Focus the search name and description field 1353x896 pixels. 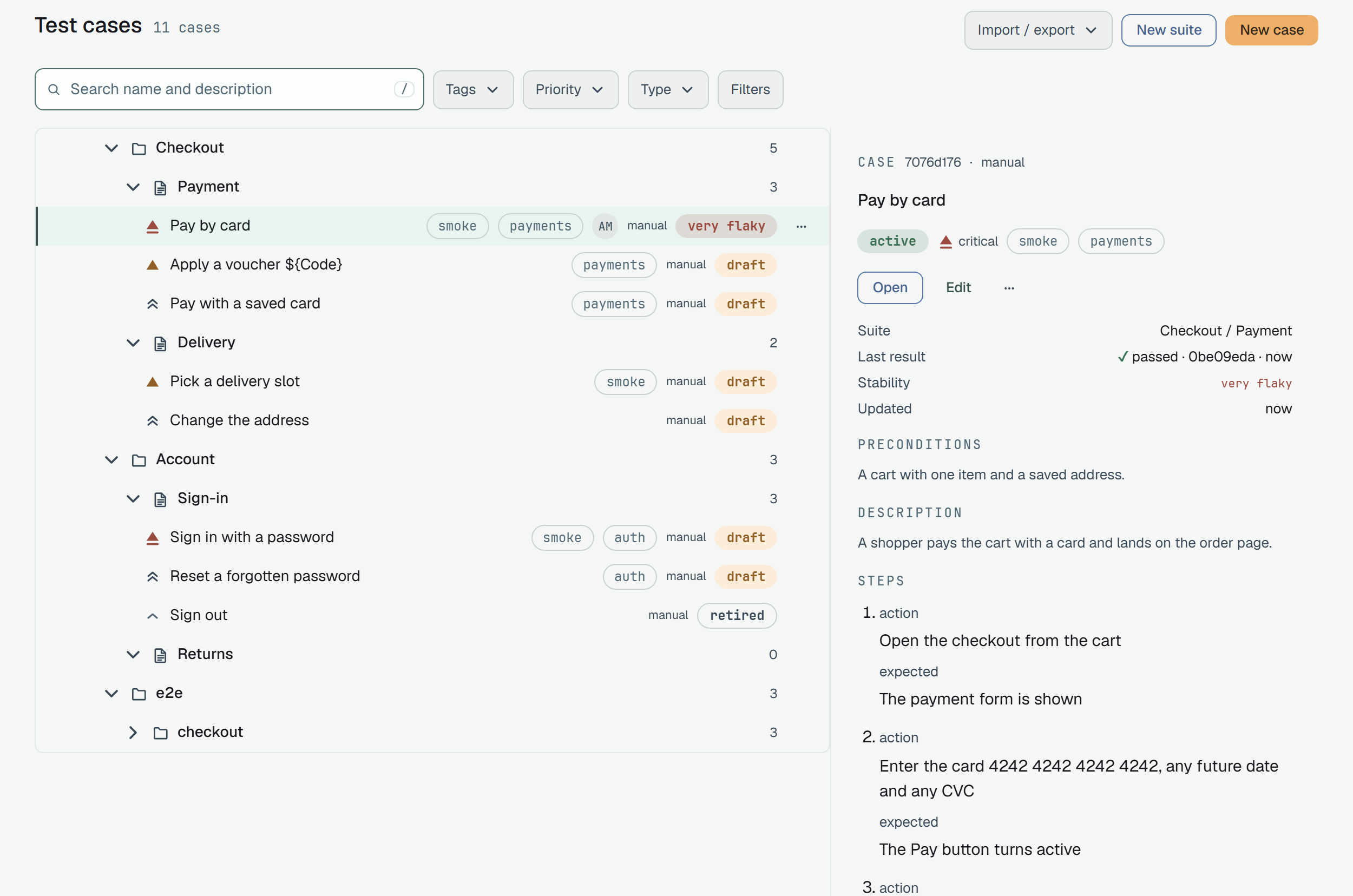tap(229, 90)
